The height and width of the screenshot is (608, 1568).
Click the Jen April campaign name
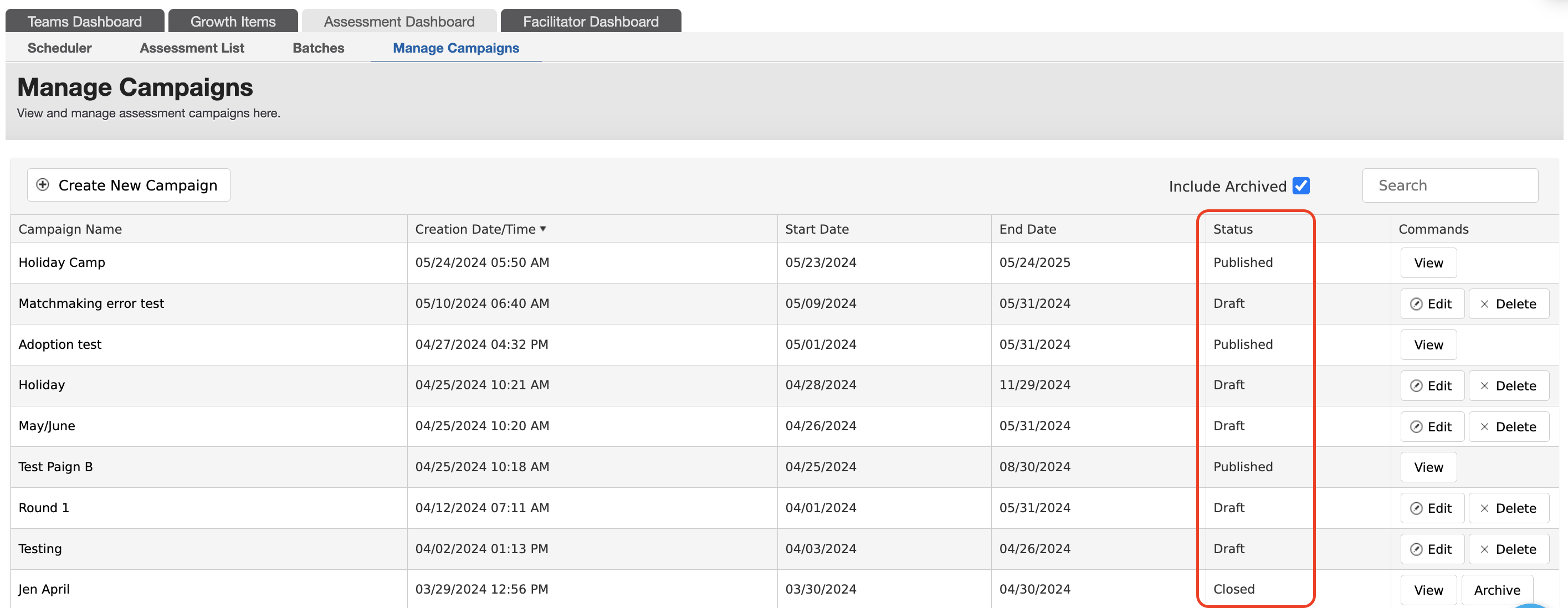[44, 589]
